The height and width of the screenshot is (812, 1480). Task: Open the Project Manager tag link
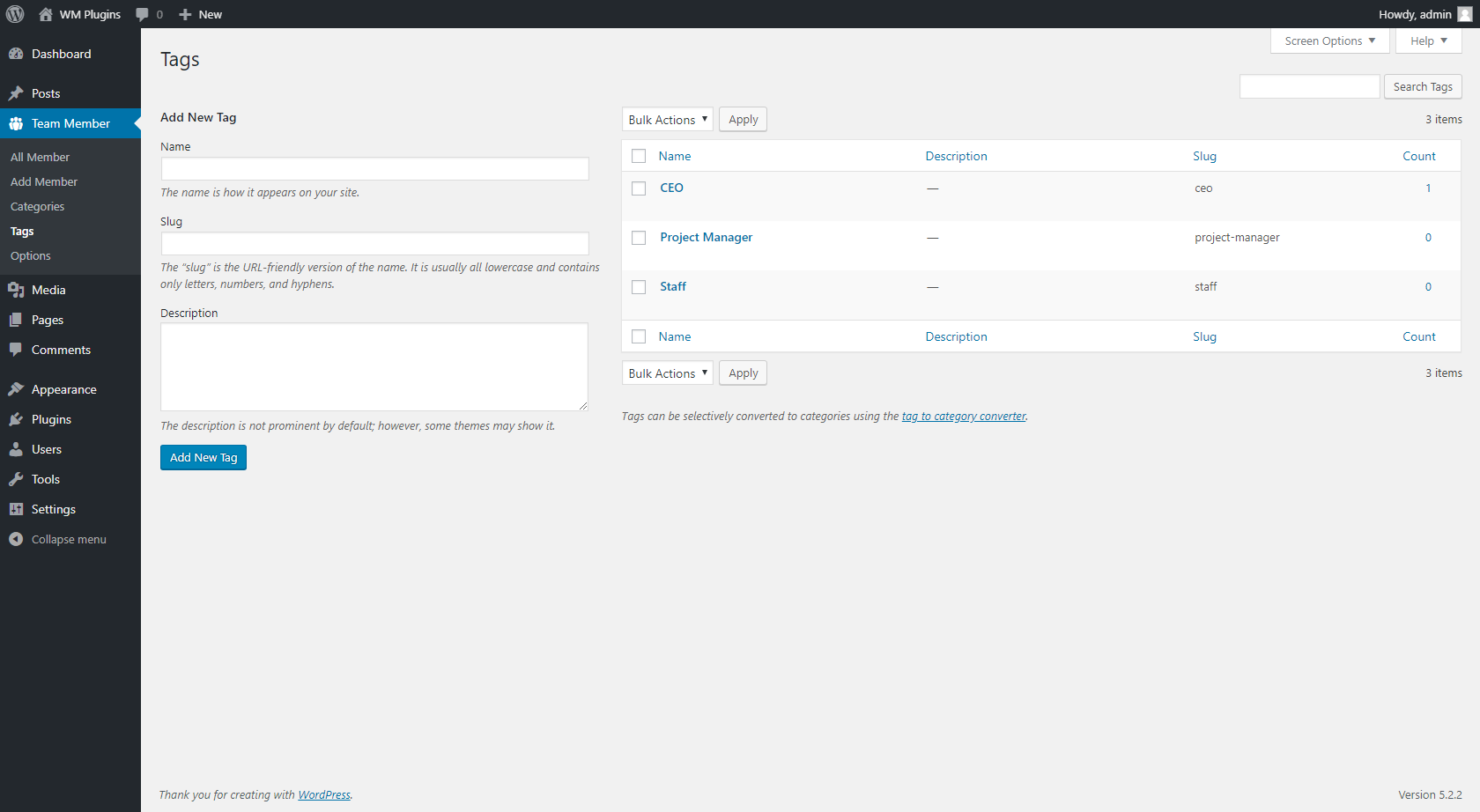coord(706,237)
